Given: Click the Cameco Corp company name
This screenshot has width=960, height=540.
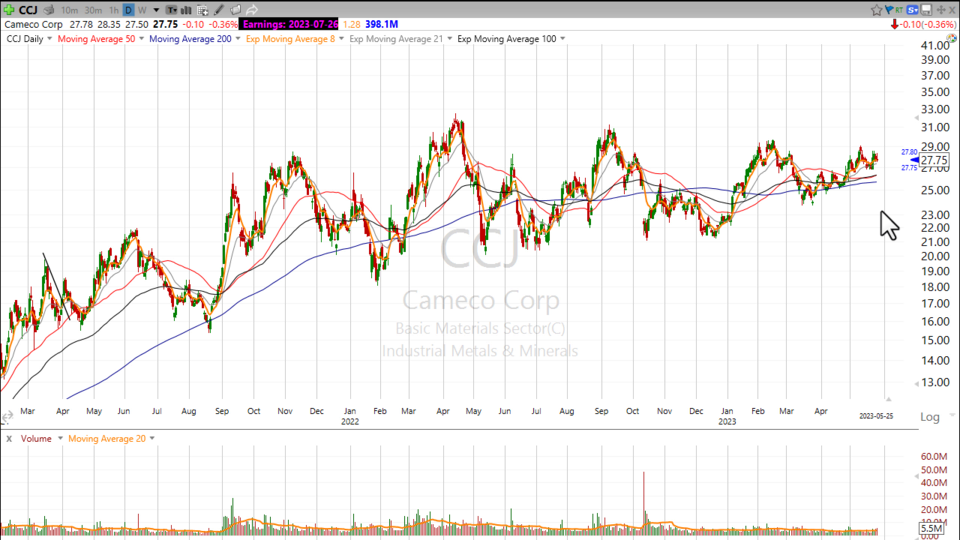Looking at the screenshot, I should pos(34,24).
